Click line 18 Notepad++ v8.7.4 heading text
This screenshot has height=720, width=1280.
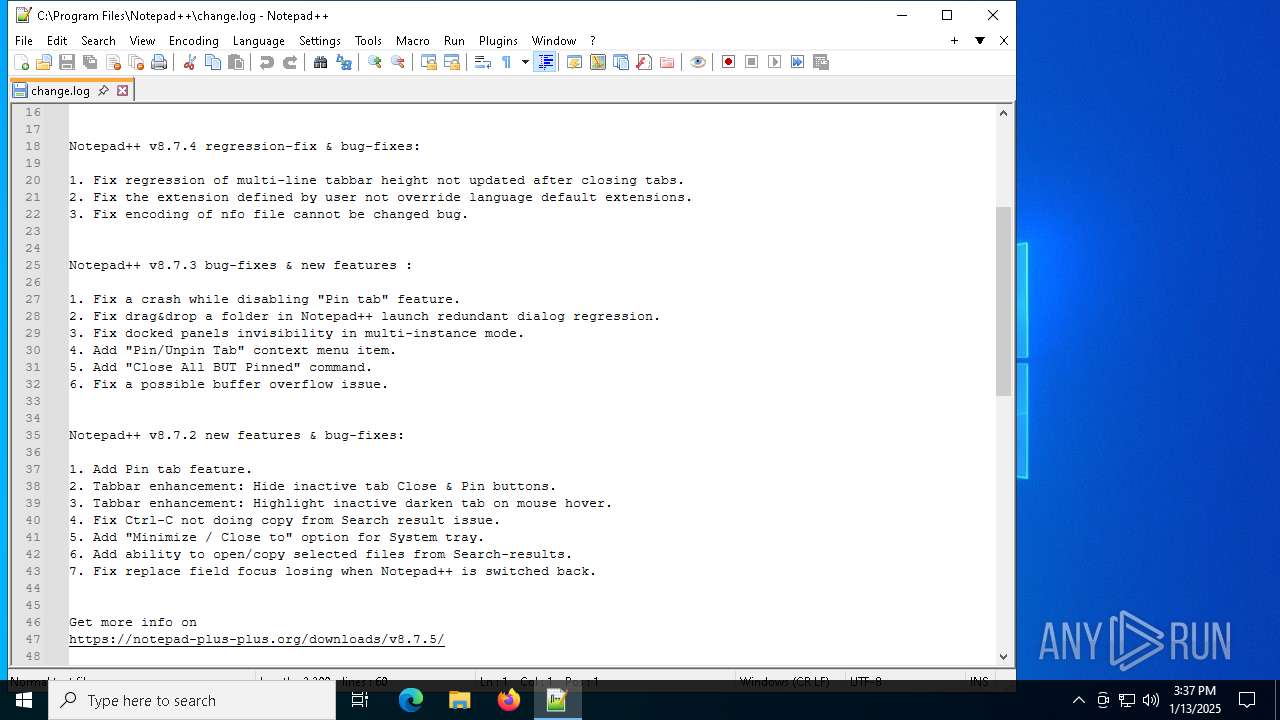tap(244, 146)
